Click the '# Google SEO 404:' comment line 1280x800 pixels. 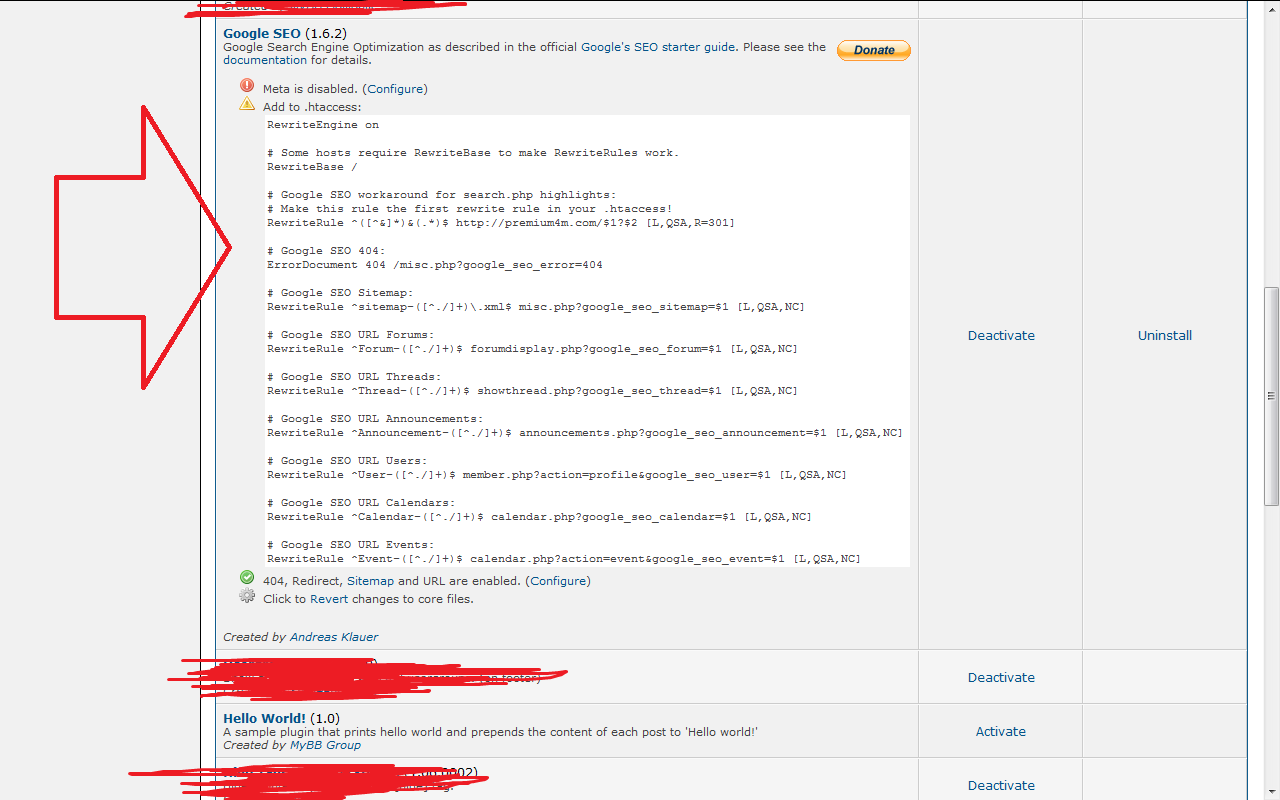tap(326, 251)
